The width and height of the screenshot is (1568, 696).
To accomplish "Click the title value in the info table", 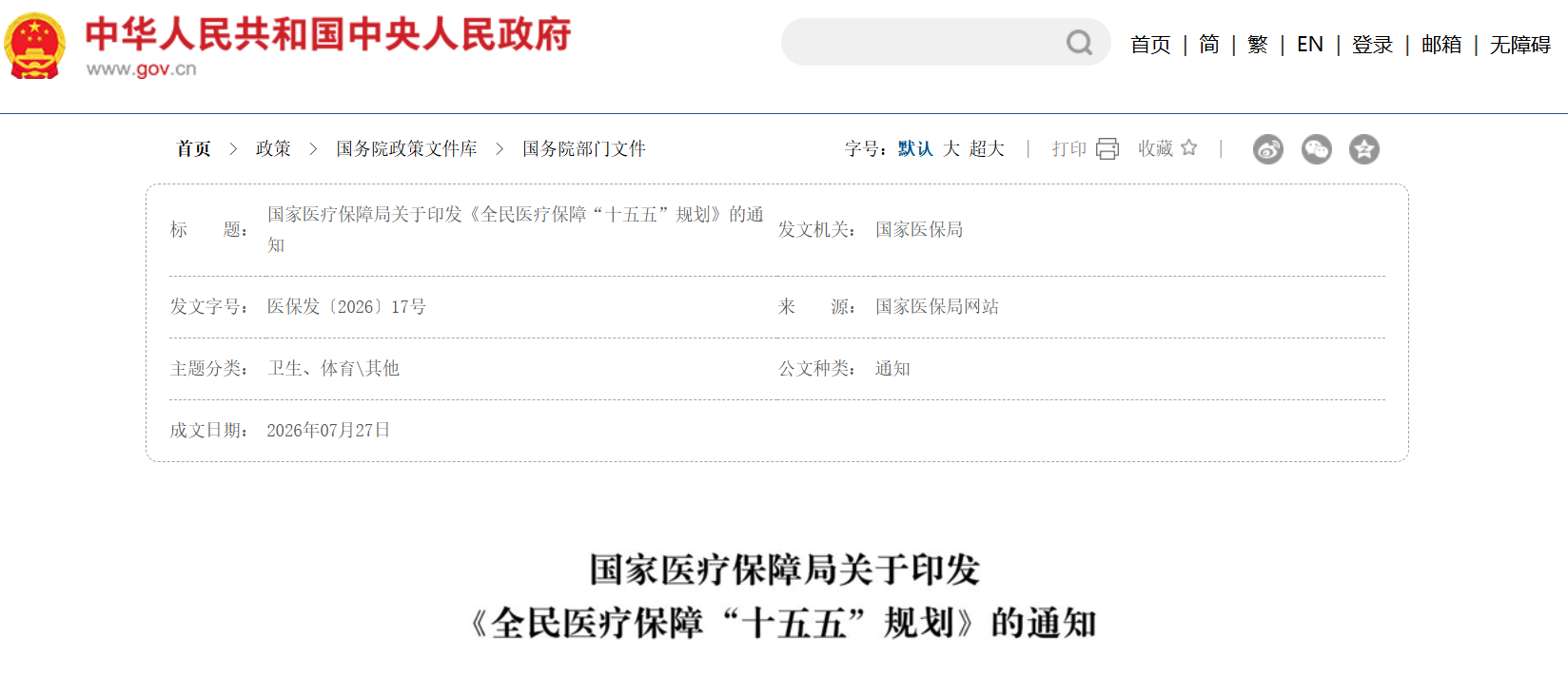I will pos(516,229).
